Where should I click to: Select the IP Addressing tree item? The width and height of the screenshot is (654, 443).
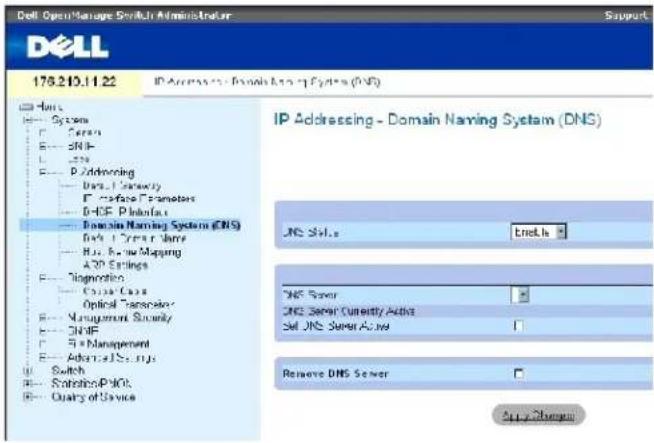tap(102, 172)
